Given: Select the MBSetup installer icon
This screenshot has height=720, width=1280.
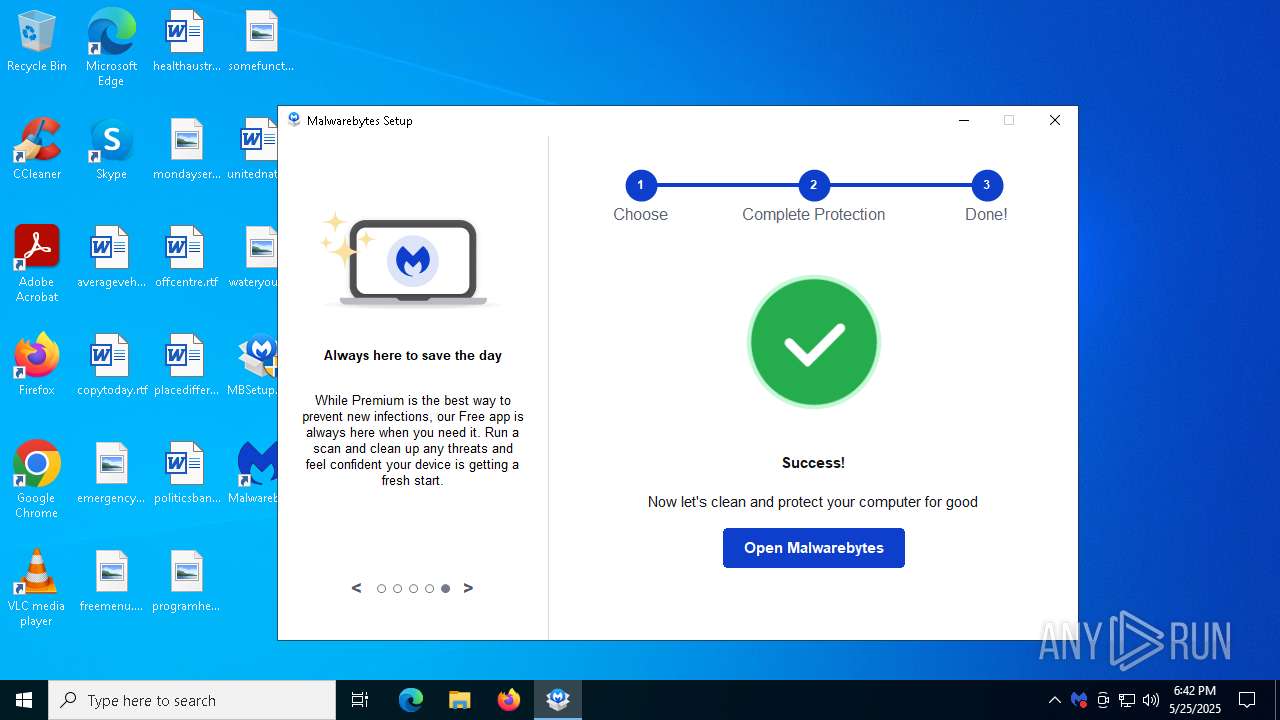Looking at the screenshot, I should [x=255, y=366].
